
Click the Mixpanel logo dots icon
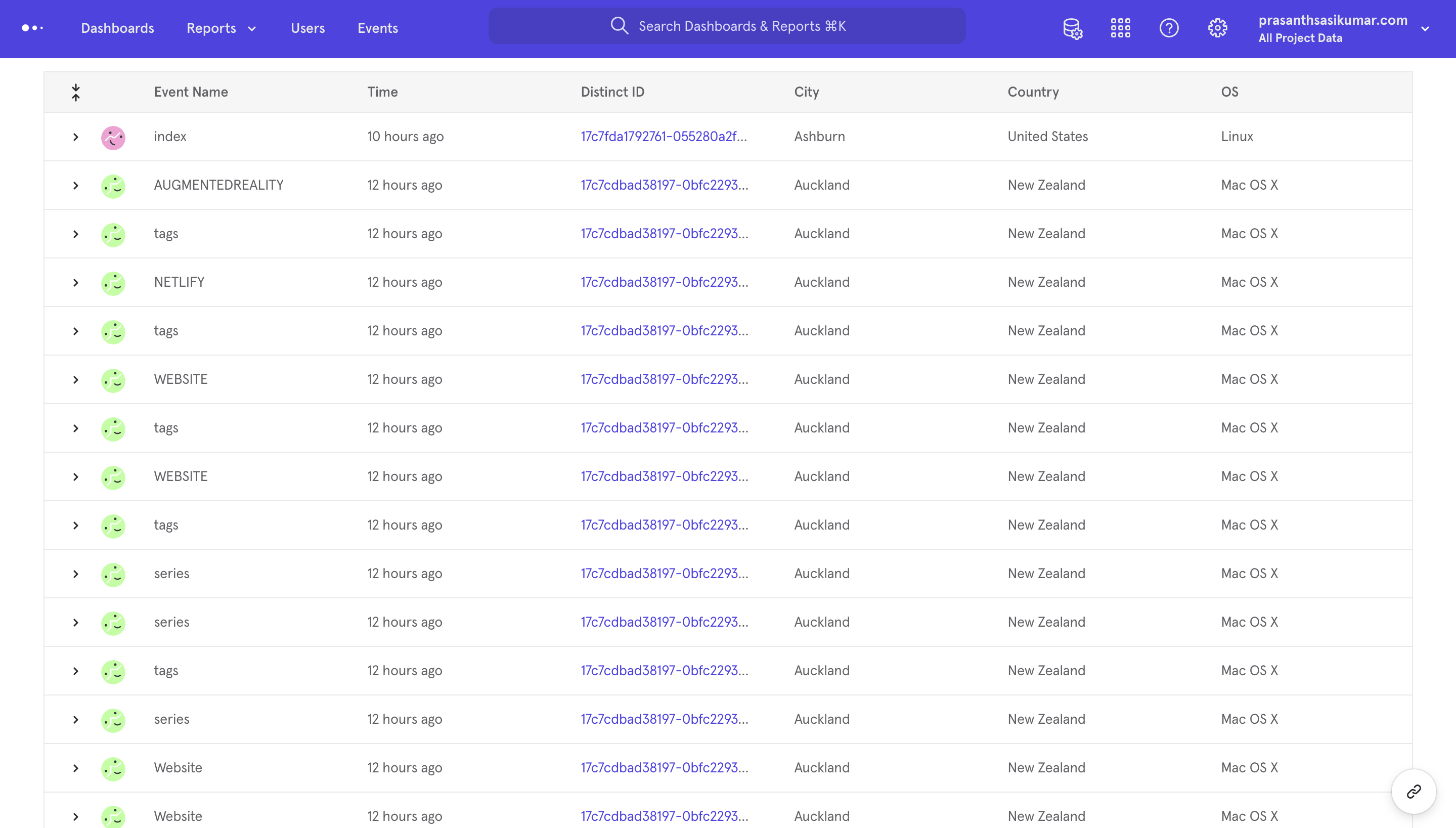[32, 28]
